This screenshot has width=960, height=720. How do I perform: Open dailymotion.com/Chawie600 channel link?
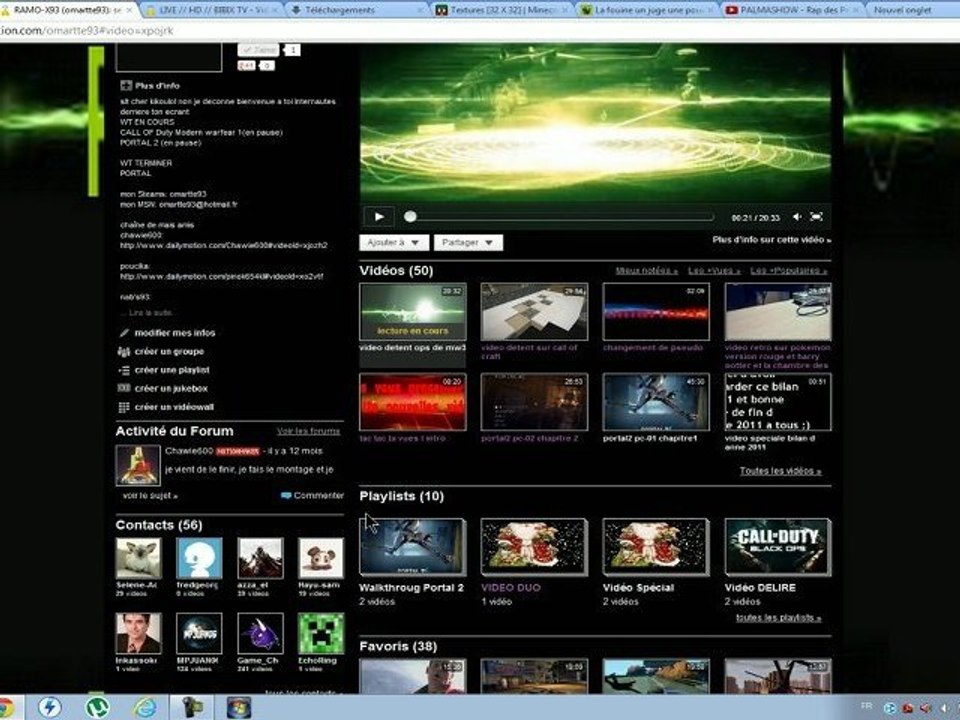[223, 246]
